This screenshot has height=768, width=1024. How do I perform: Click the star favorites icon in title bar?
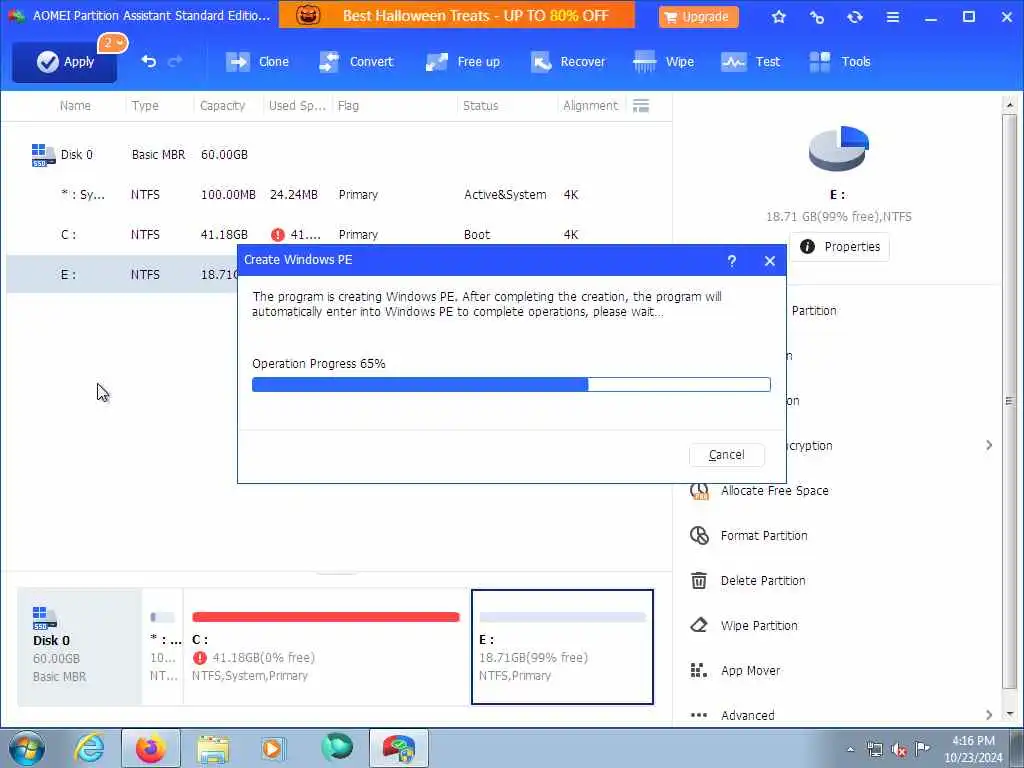(x=778, y=17)
